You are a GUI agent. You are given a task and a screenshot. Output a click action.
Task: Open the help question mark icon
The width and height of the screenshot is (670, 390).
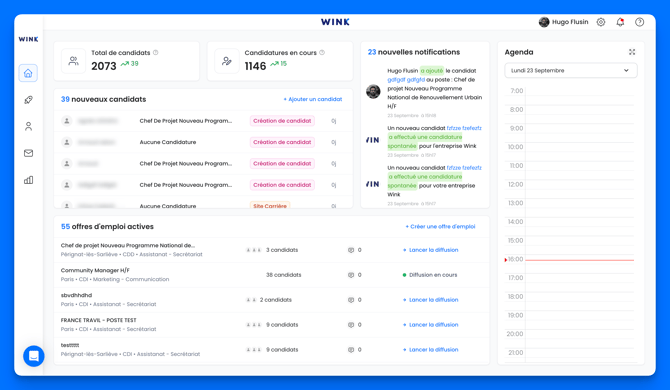(x=640, y=22)
